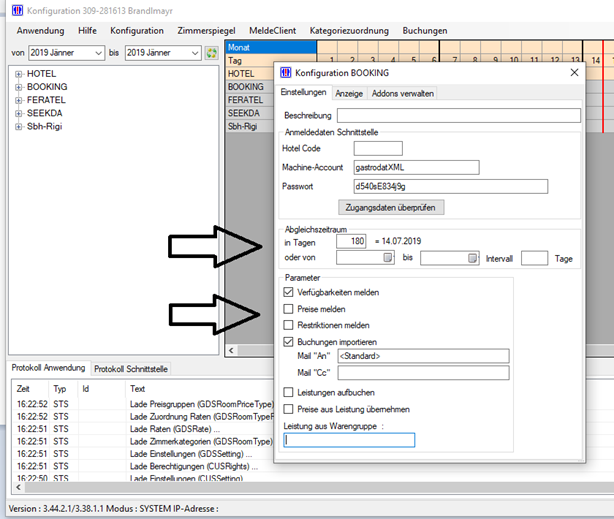Viewport: 614px width, 519px height.
Task: Open the Zimmerspiegel menu
Action: click(206, 31)
